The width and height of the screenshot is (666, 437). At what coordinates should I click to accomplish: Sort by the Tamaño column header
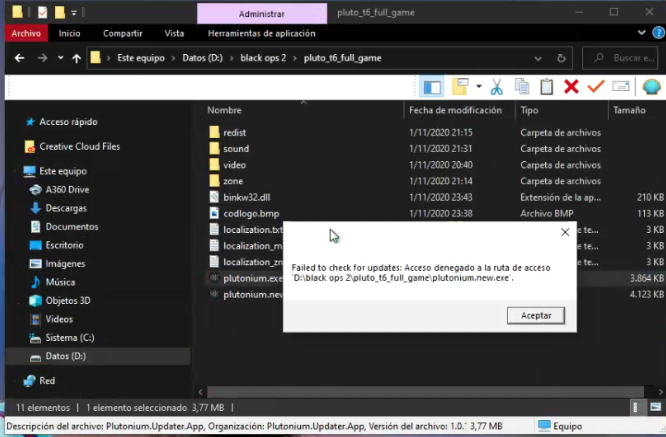click(629, 110)
